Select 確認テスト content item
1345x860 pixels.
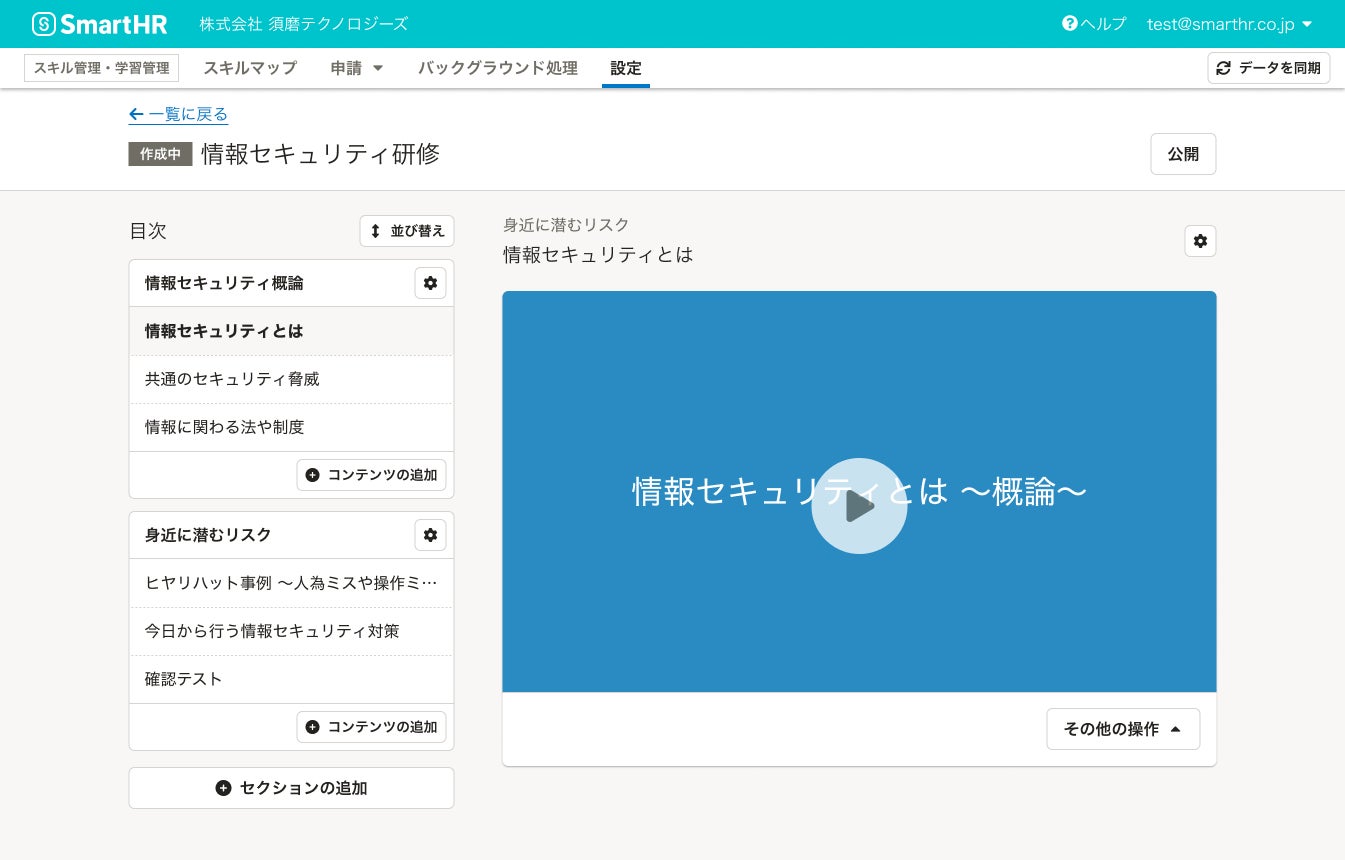point(291,679)
